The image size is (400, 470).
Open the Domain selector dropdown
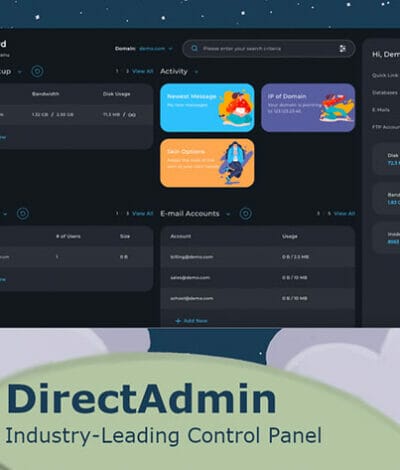[156, 49]
